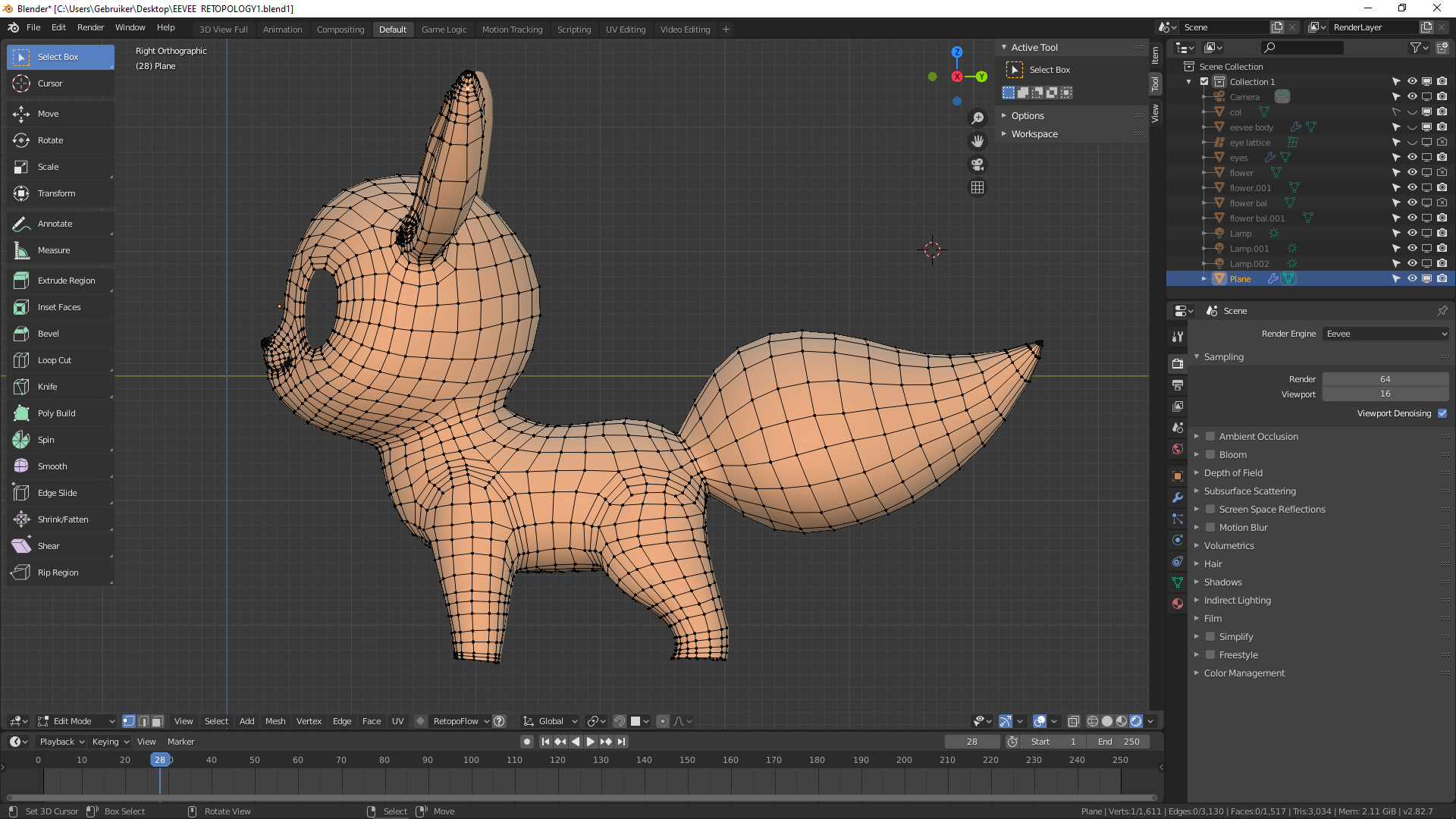Open the Render menu
This screenshot has height=819, width=1456.
(x=90, y=27)
